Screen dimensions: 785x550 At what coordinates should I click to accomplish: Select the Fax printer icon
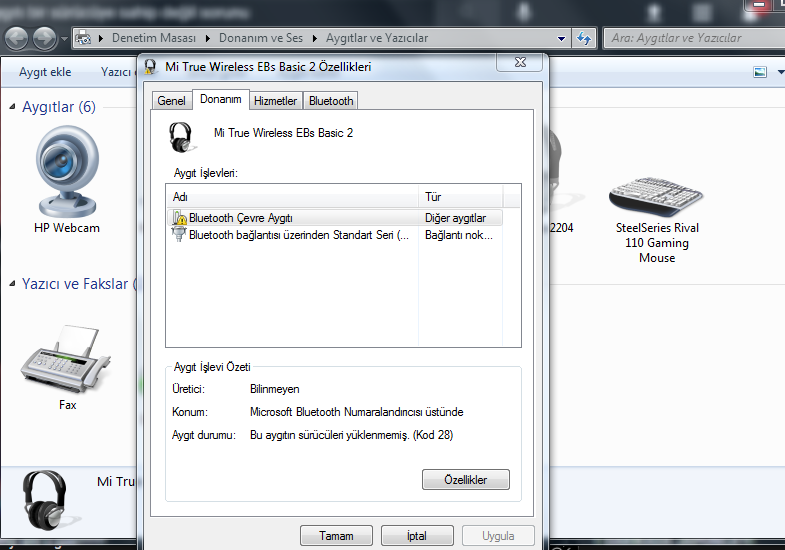pyautogui.click(x=66, y=359)
